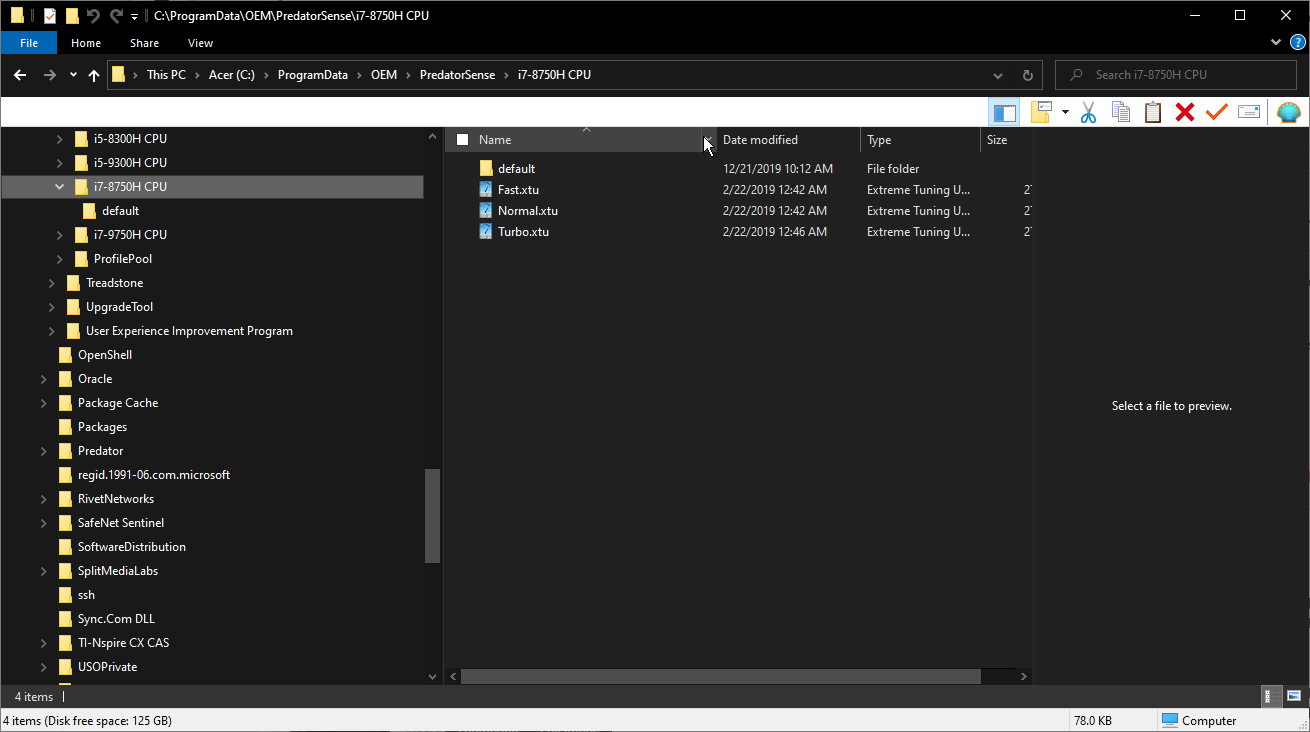The height and width of the screenshot is (732, 1310).
Task: Click the refresh icon in address bar
Action: [x=1027, y=75]
